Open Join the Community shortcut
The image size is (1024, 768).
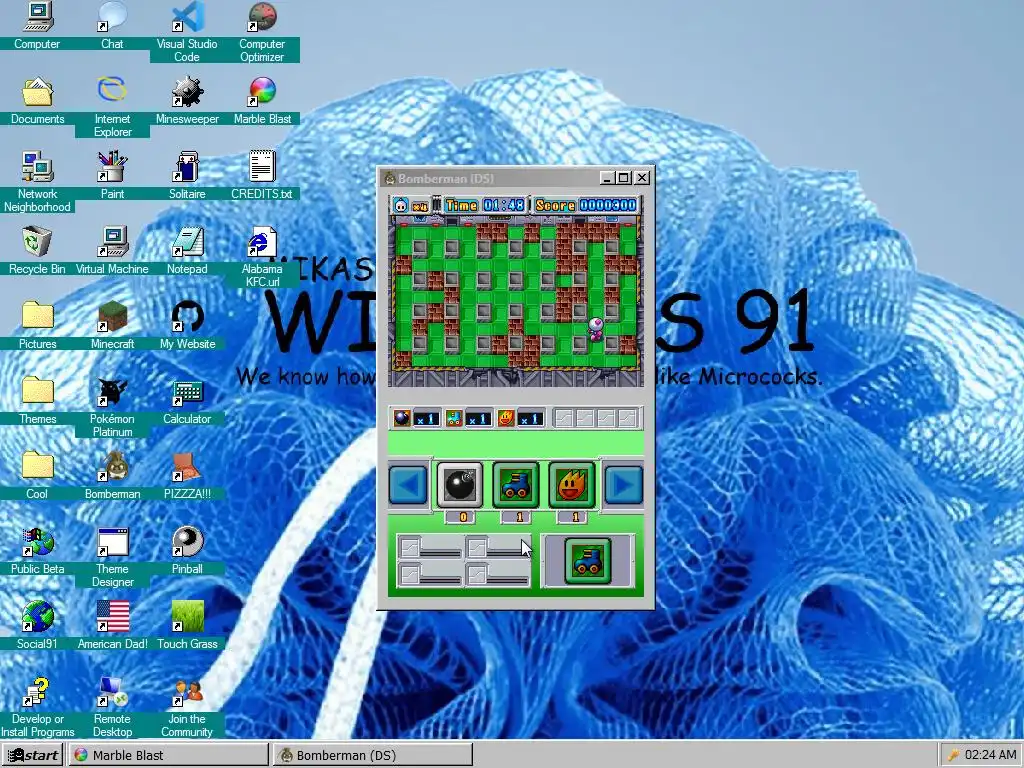187,707
